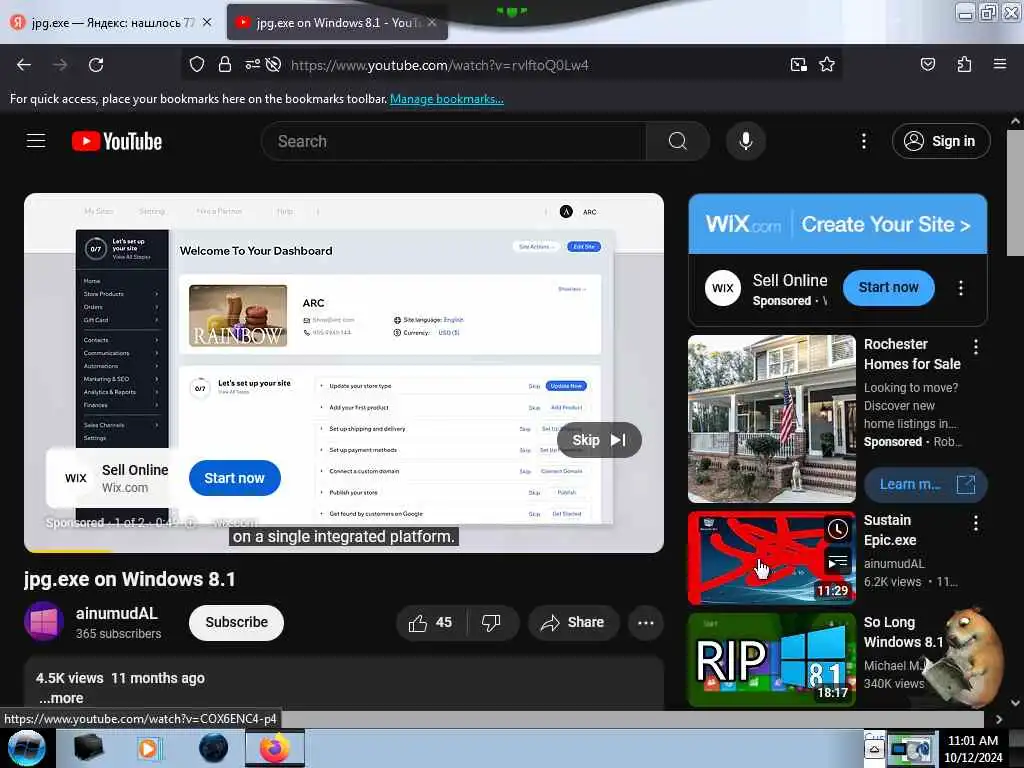
Task: Toggle picture-in-picture icon in address bar
Action: coord(798,64)
